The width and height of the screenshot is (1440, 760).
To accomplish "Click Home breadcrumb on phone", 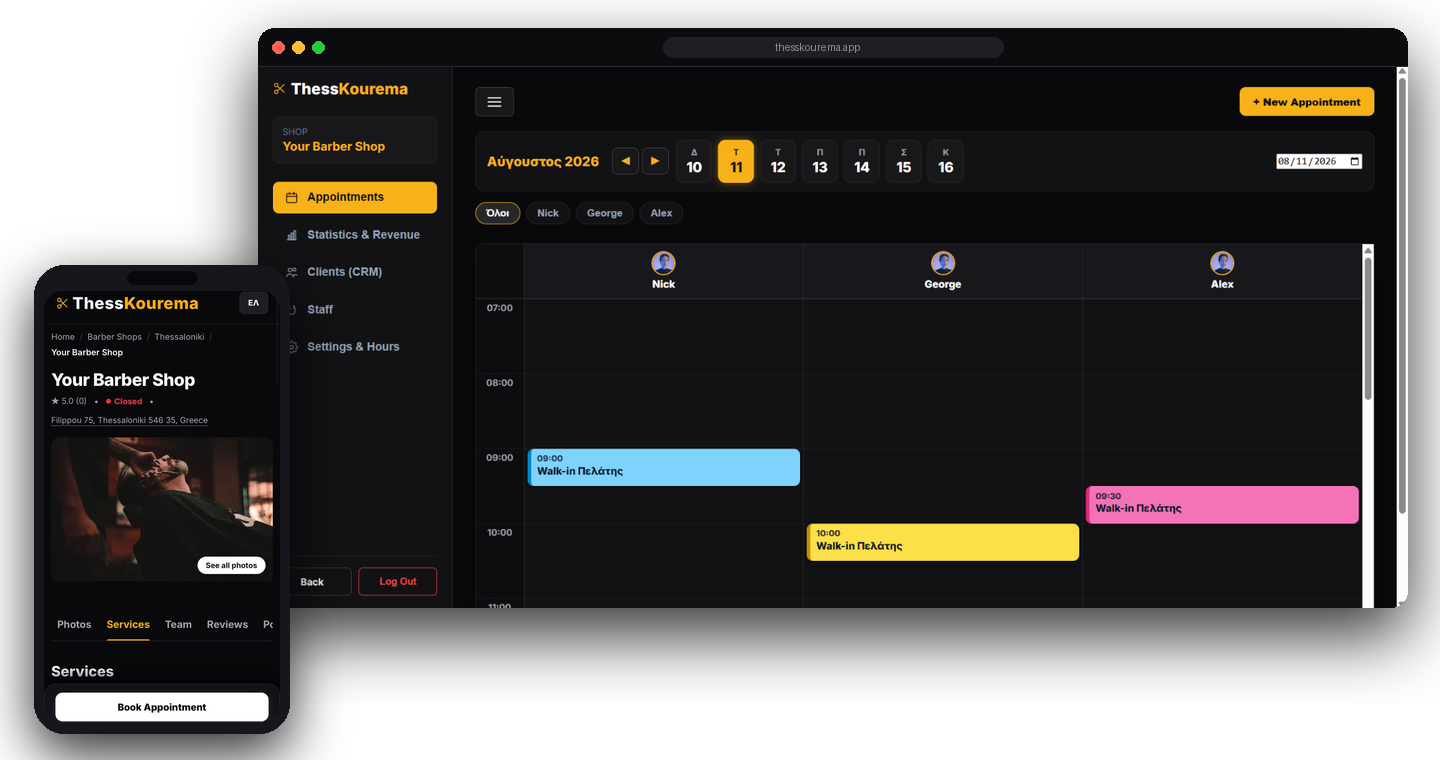I will (63, 337).
